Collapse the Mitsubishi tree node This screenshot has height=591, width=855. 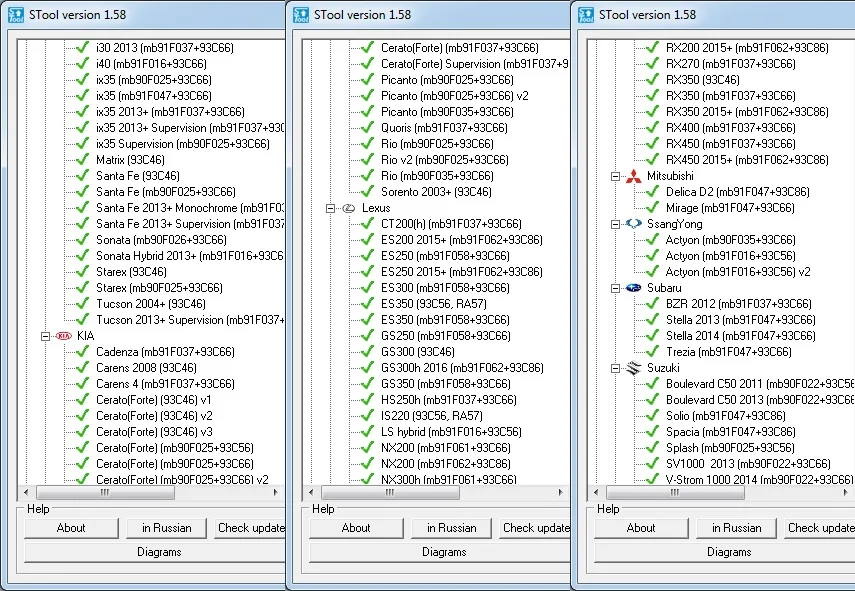pos(615,176)
